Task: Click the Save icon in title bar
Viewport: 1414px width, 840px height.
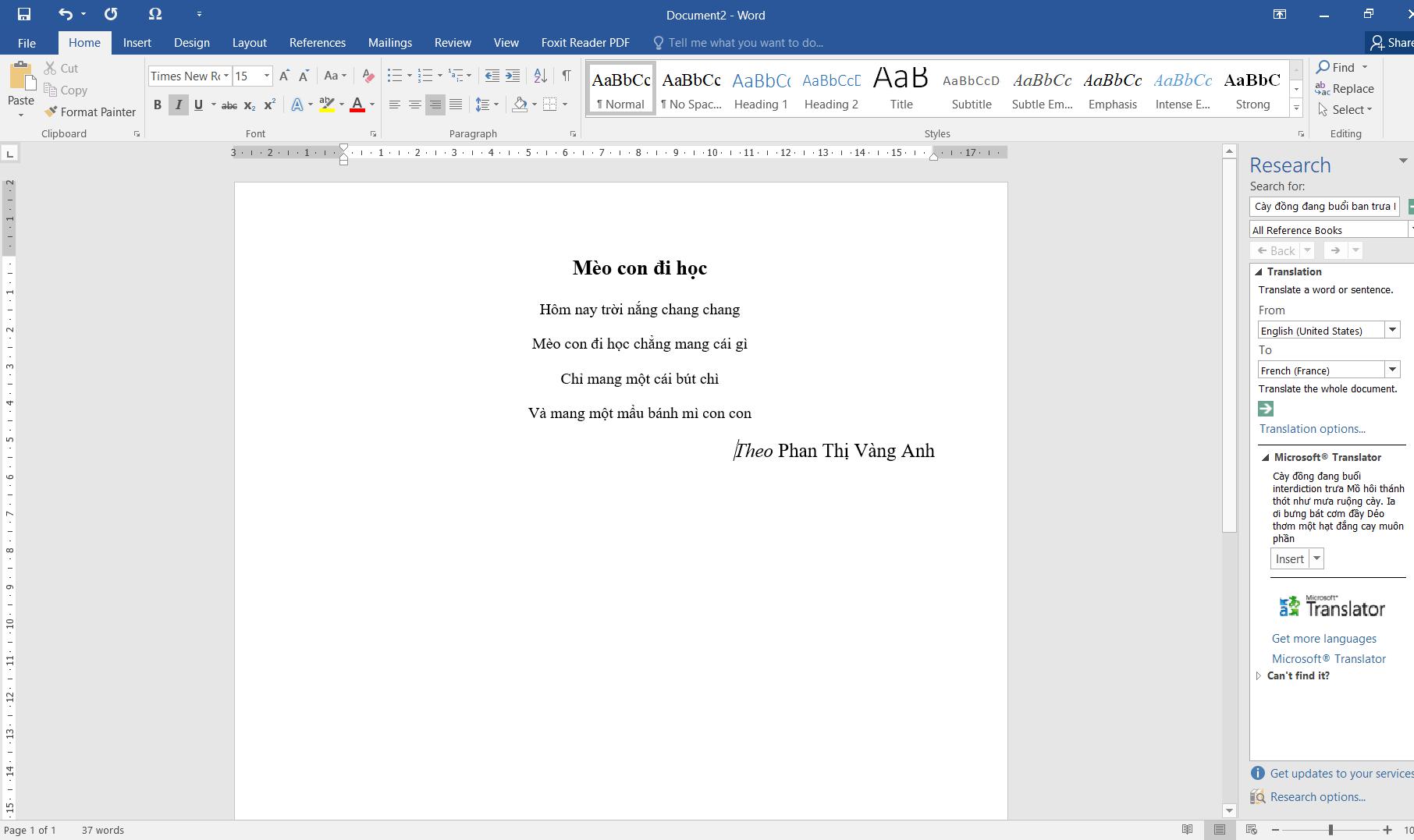Action: coord(23,14)
